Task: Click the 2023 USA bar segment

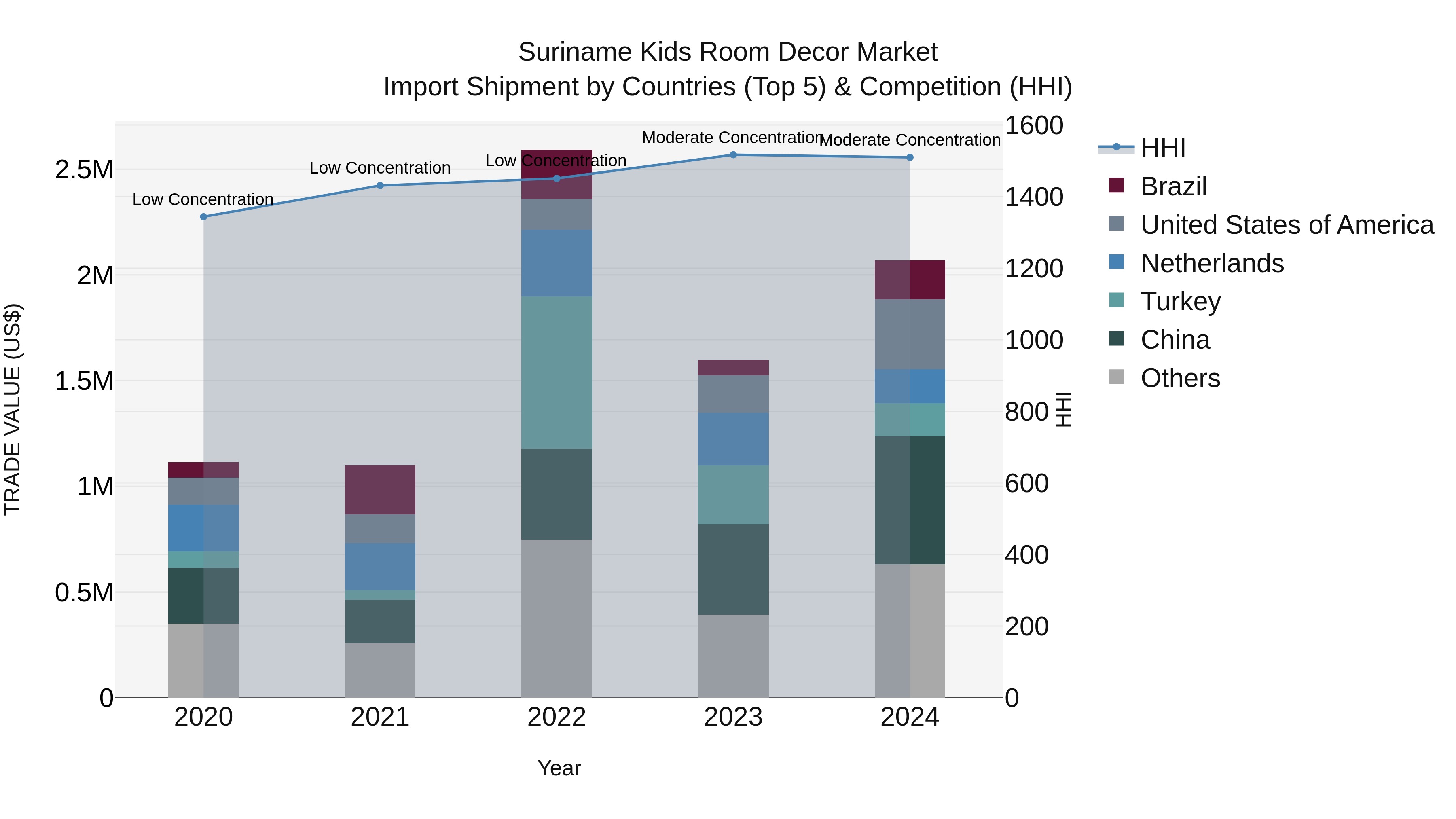Action: click(x=733, y=394)
